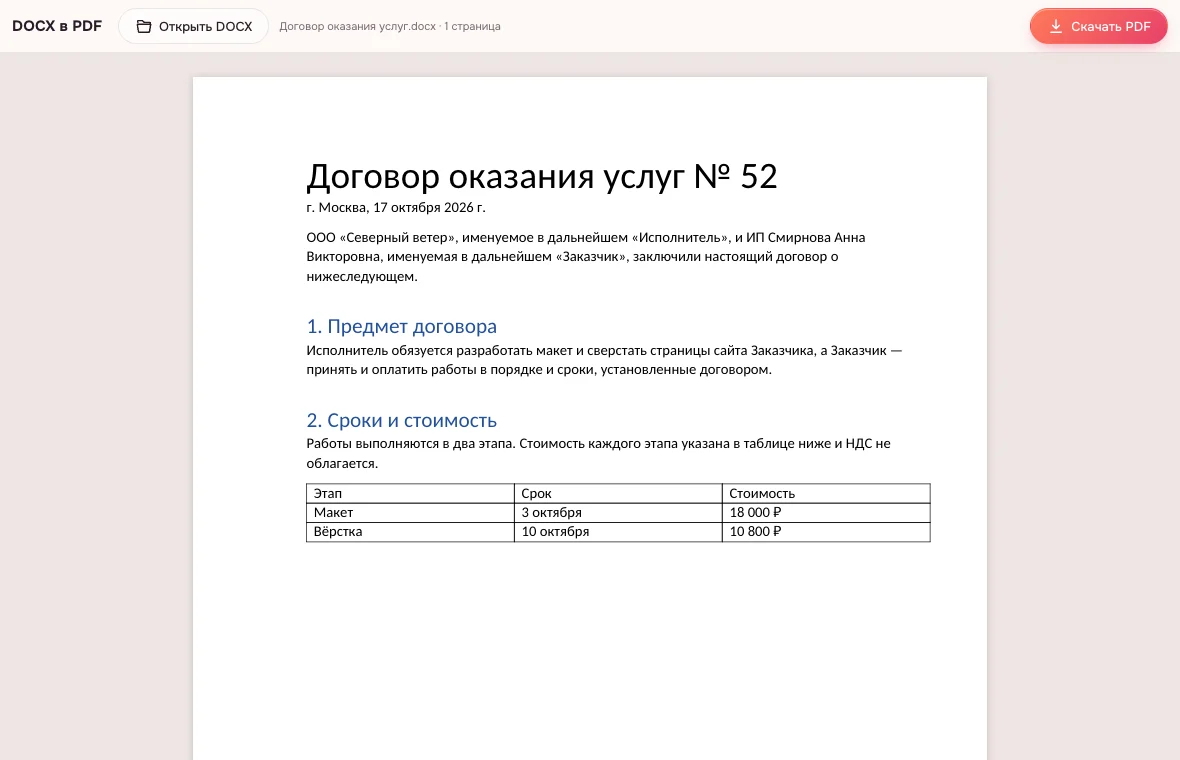Click the table header cell Стоимость
Image resolution: width=1180 pixels, height=760 pixels.
click(826, 494)
